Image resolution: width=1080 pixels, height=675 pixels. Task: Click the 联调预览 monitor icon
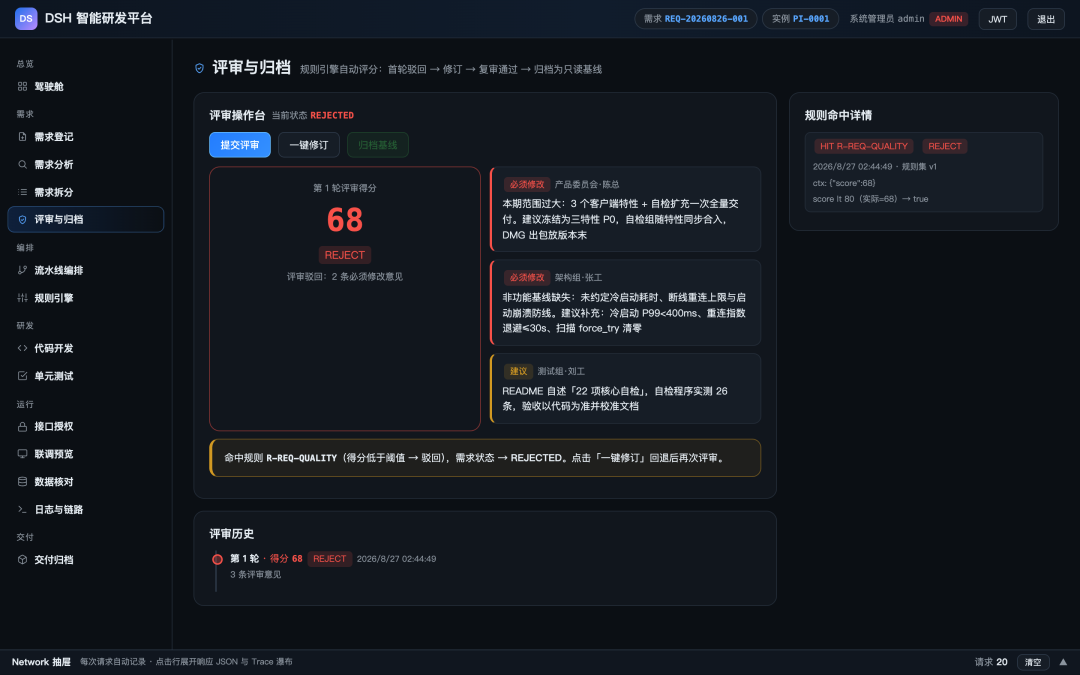pos(23,455)
